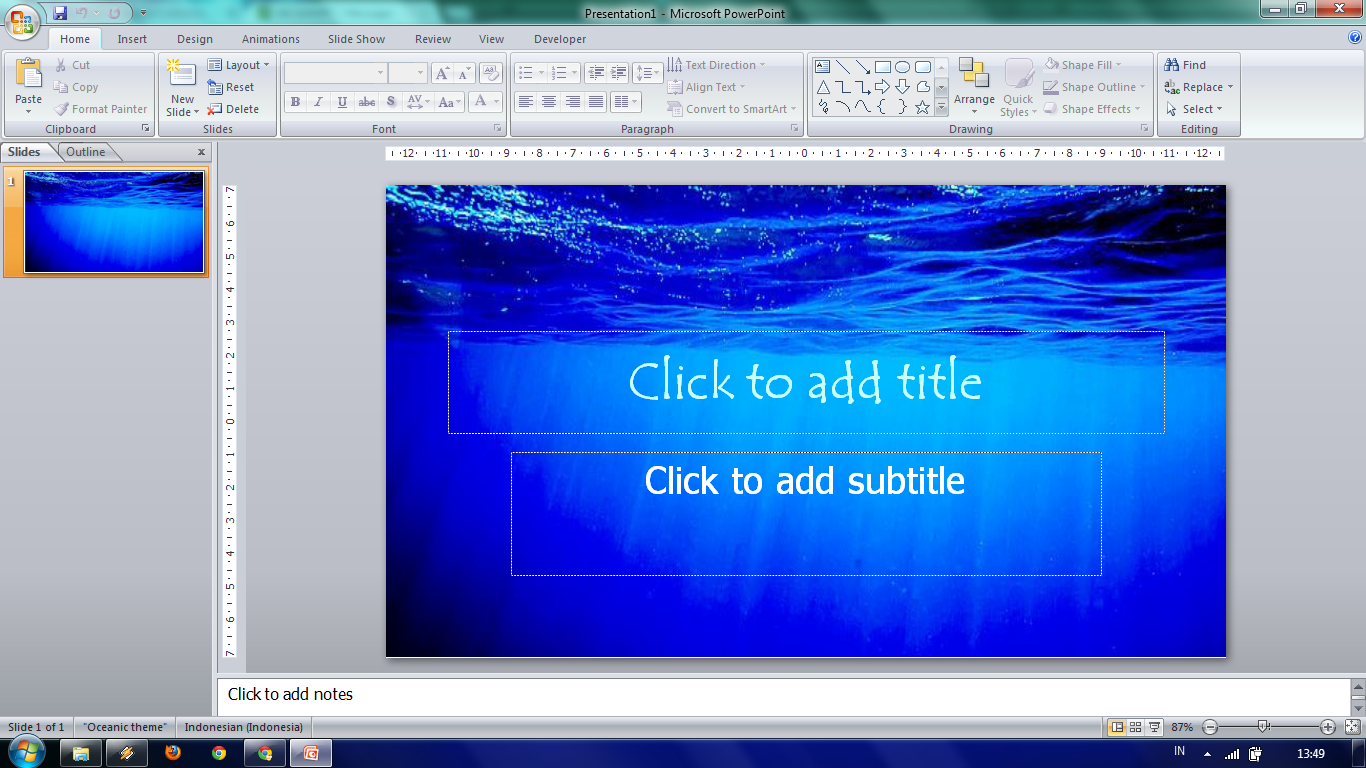Open the Layout dropdown
The image size is (1366, 768).
point(239,64)
